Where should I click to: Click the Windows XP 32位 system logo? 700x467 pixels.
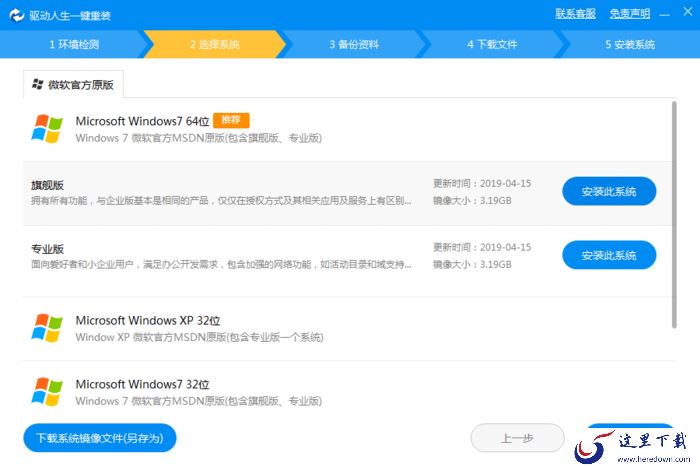click(47, 328)
